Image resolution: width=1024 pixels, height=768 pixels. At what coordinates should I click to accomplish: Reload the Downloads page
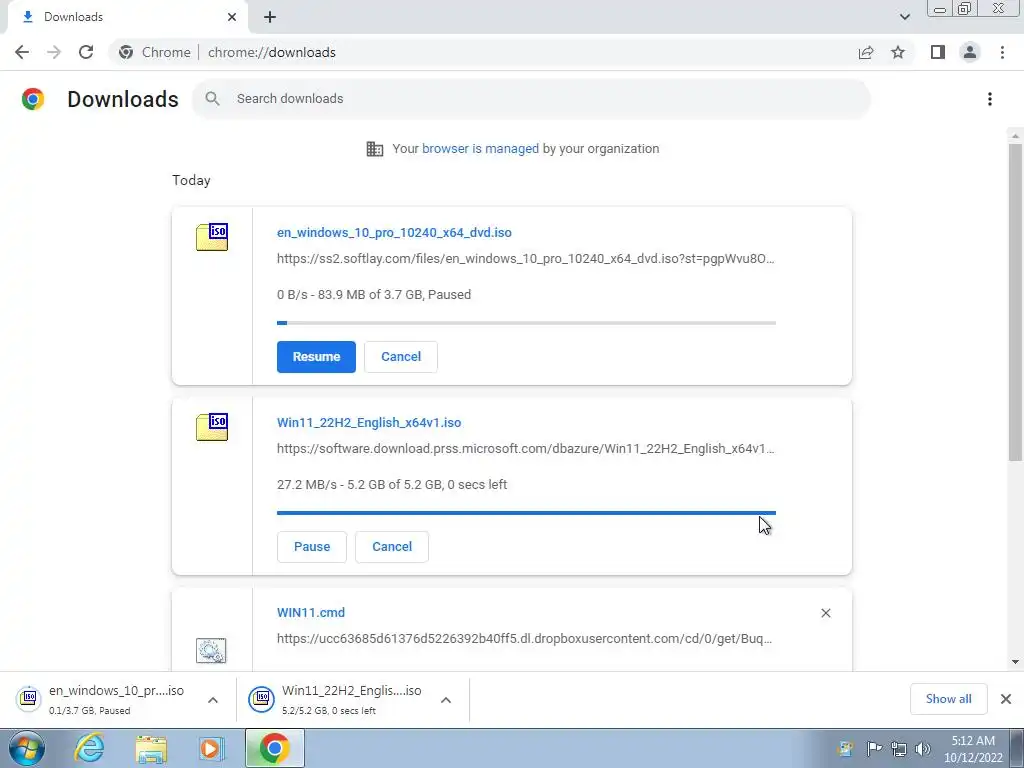point(86,52)
